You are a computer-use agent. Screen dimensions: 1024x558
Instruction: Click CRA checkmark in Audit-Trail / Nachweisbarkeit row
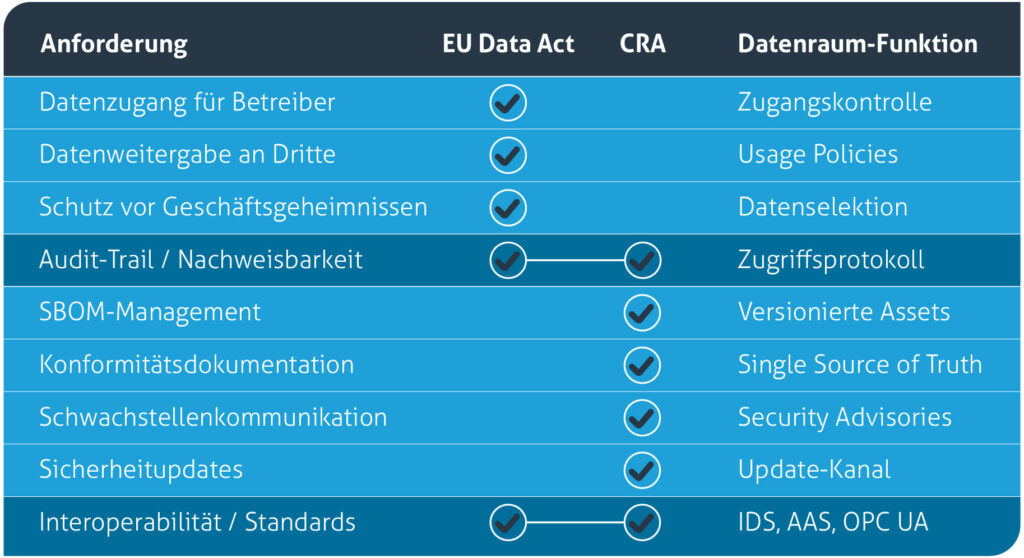point(643,260)
